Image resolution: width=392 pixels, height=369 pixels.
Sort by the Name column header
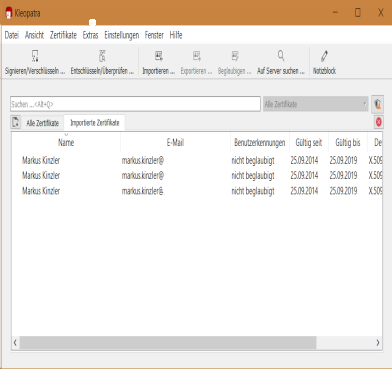tap(66, 142)
